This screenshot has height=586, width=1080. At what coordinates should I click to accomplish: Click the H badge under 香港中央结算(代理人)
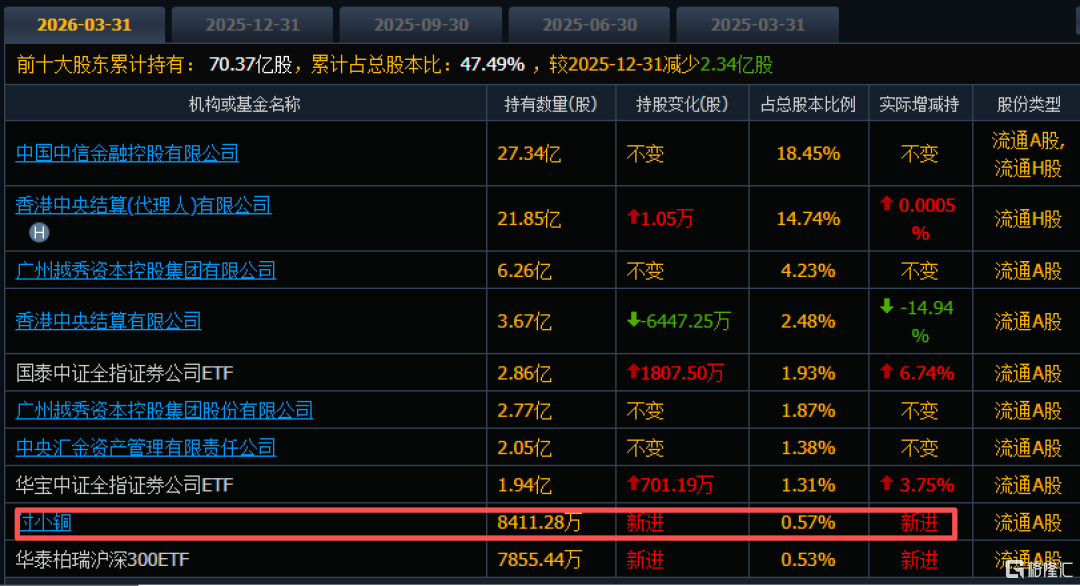tap(39, 233)
